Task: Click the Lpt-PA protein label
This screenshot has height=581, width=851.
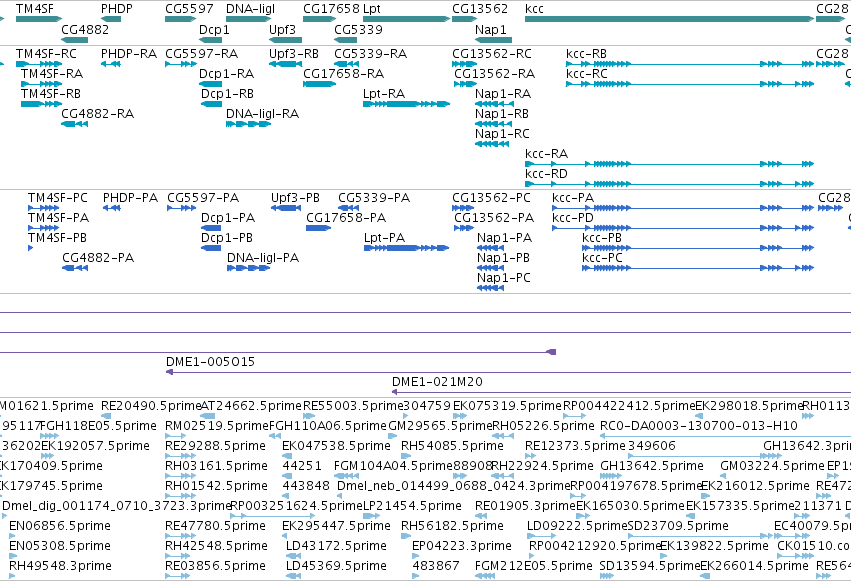Action: pyautogui.click(x=384, y=238)
